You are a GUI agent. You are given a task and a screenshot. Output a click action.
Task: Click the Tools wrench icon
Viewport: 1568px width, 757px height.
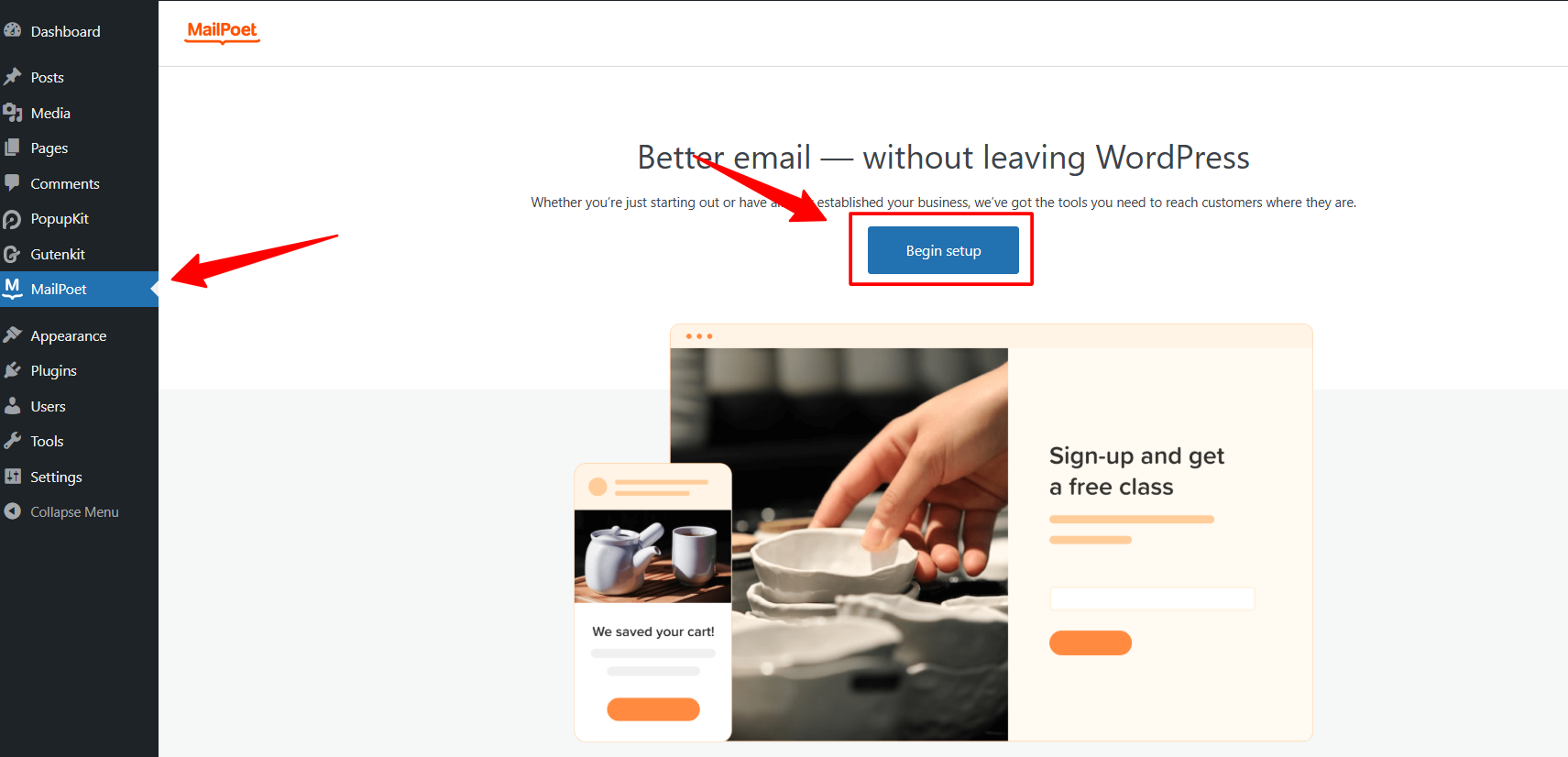(x=12, y=441)
